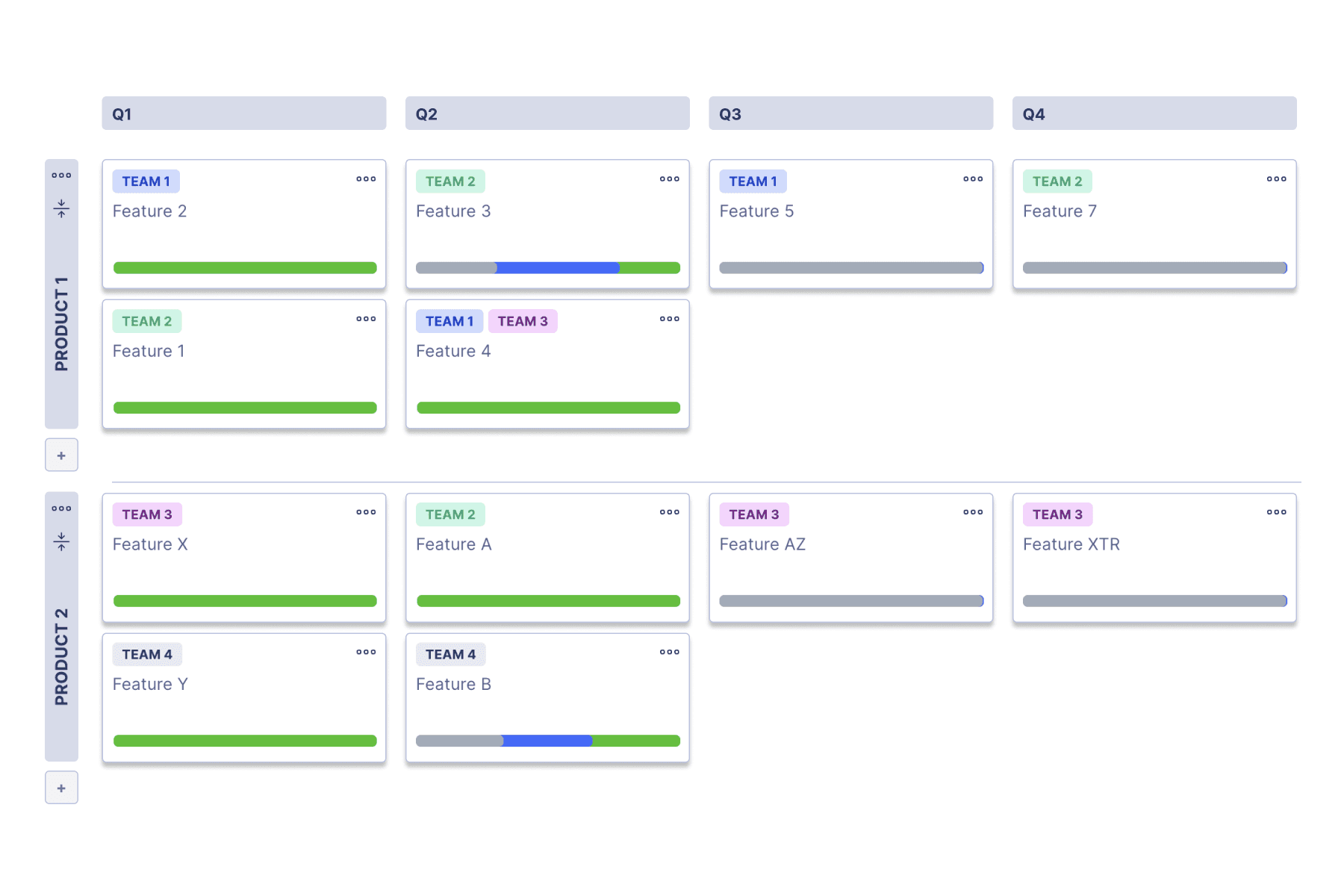Open Product 2 sidebar options menu
Image resolution: width=1344 pixels, height=896 pixels.
coord(61,508)
